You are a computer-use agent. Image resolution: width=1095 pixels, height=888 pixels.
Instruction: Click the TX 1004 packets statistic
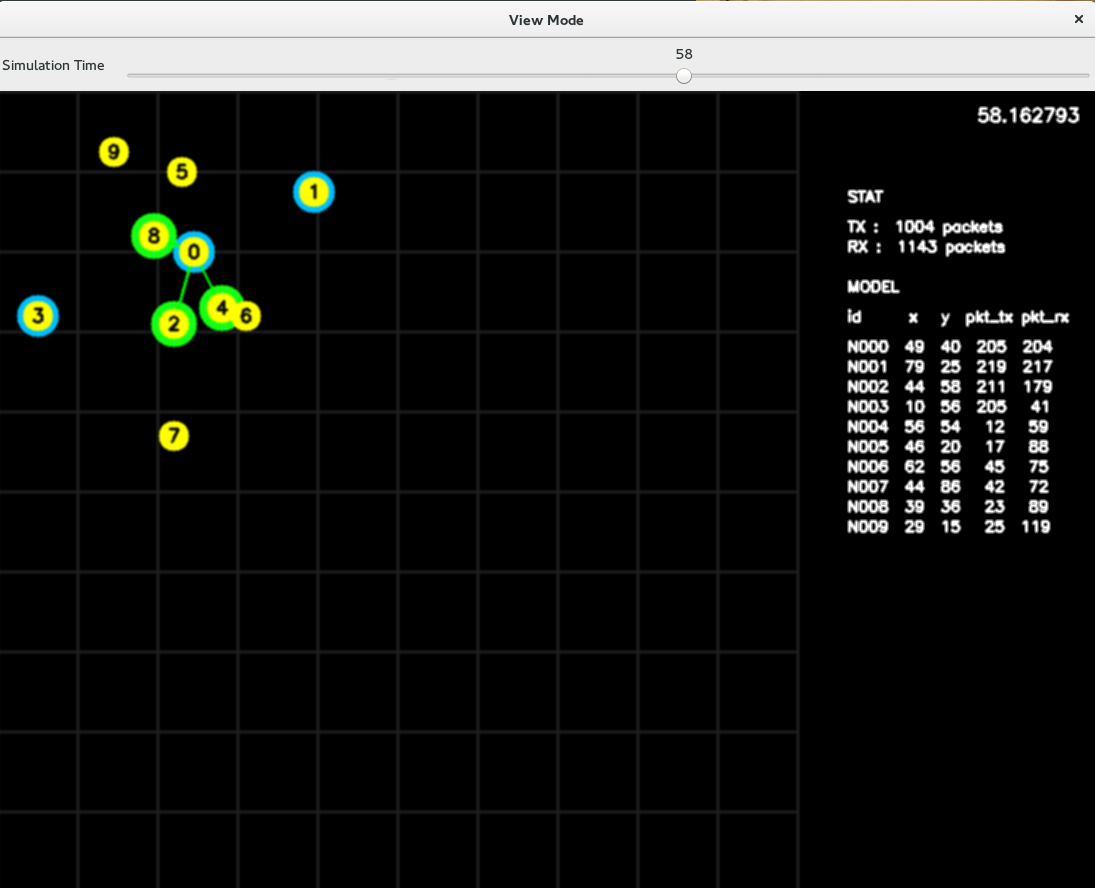pos(925,227)
